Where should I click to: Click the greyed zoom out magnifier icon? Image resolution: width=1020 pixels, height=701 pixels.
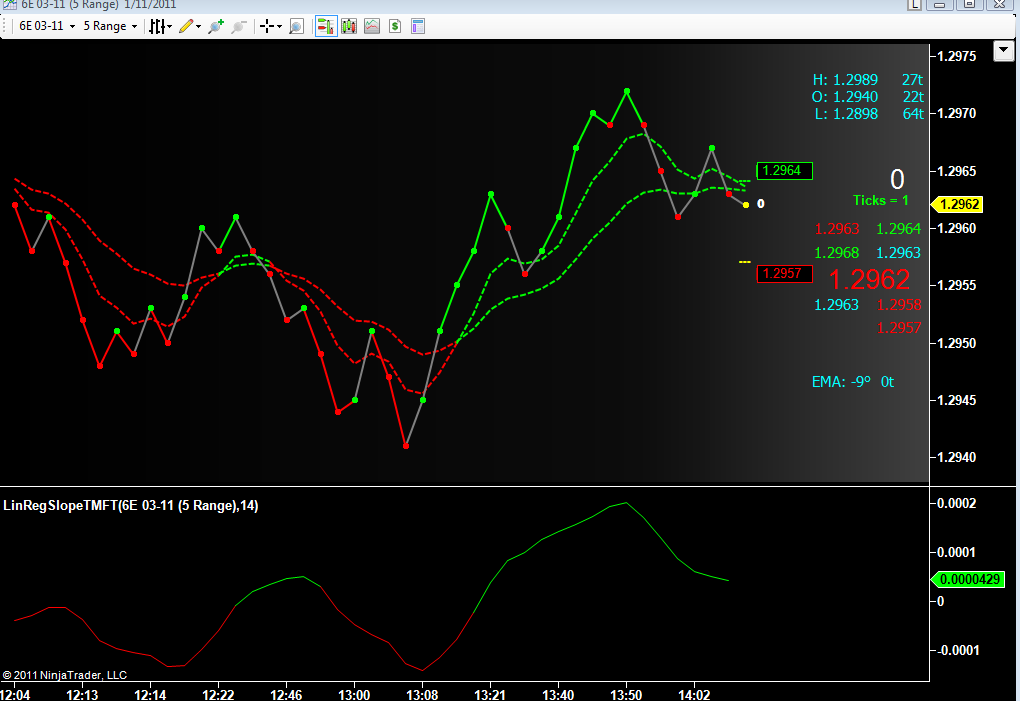[x=239, y=26]
